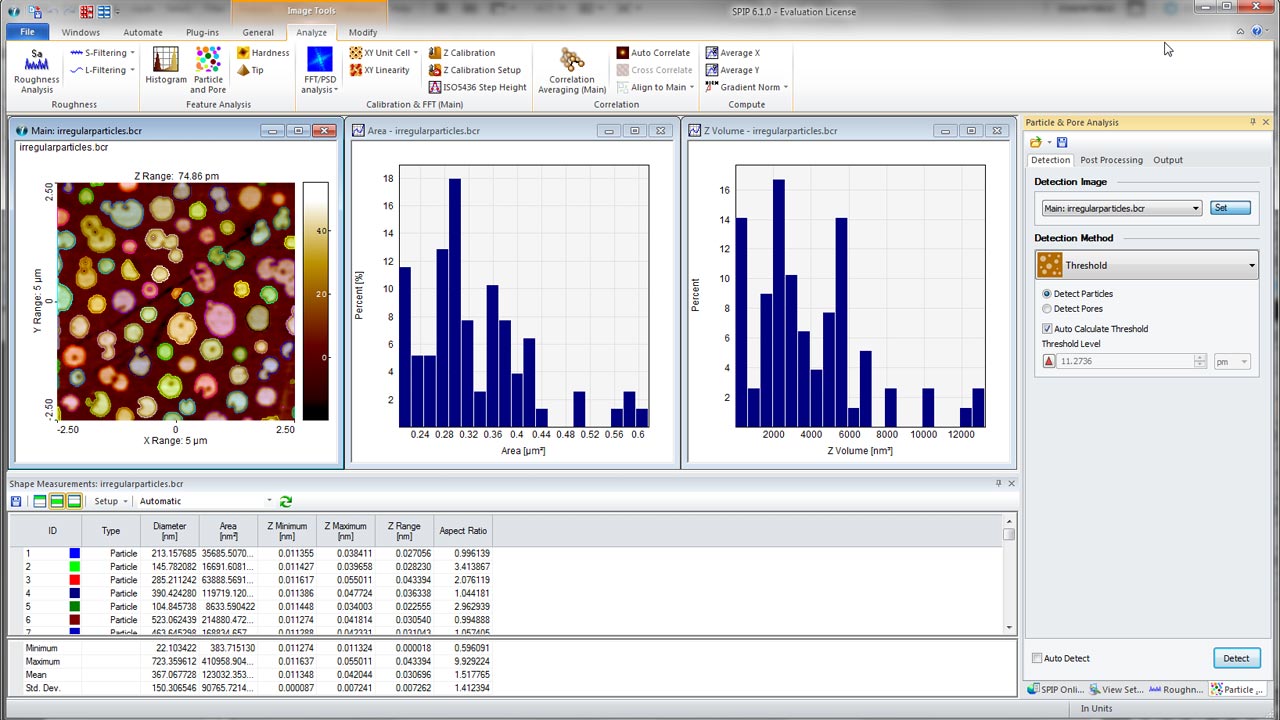Switch to Windows ribbon tab
The image size is (1280, 720).
pos(81,32)
